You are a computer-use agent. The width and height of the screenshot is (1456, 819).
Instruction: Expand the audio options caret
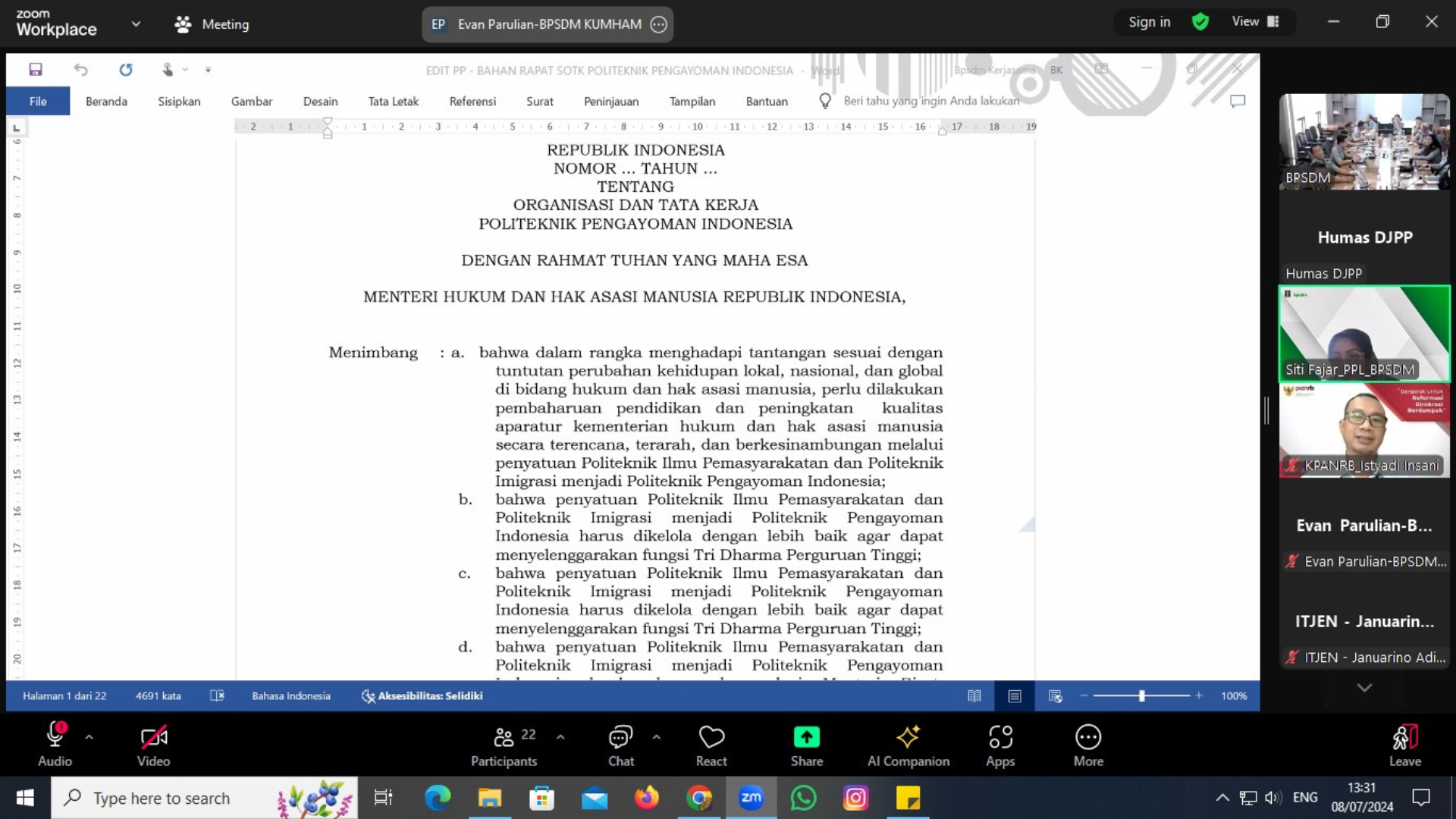pyautogui.click(x=89, y=736)
